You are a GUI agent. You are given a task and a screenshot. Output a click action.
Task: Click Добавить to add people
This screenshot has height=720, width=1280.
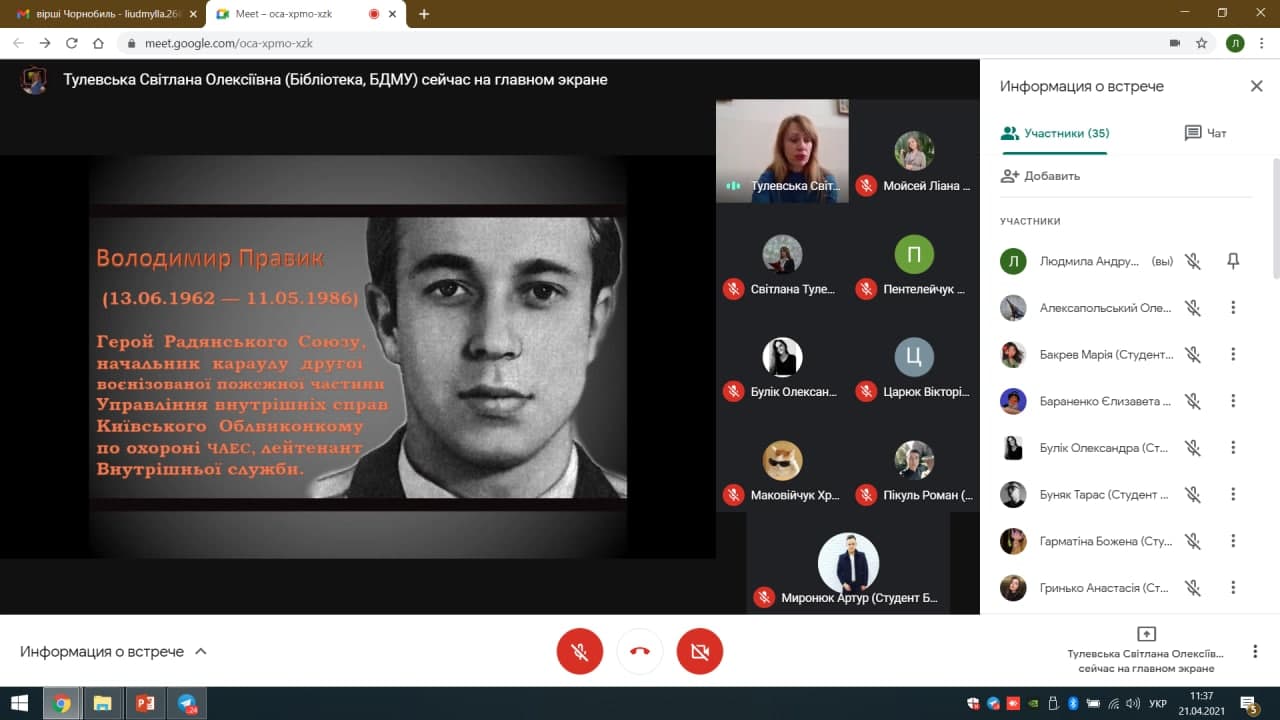click(x=1041, y=176)
